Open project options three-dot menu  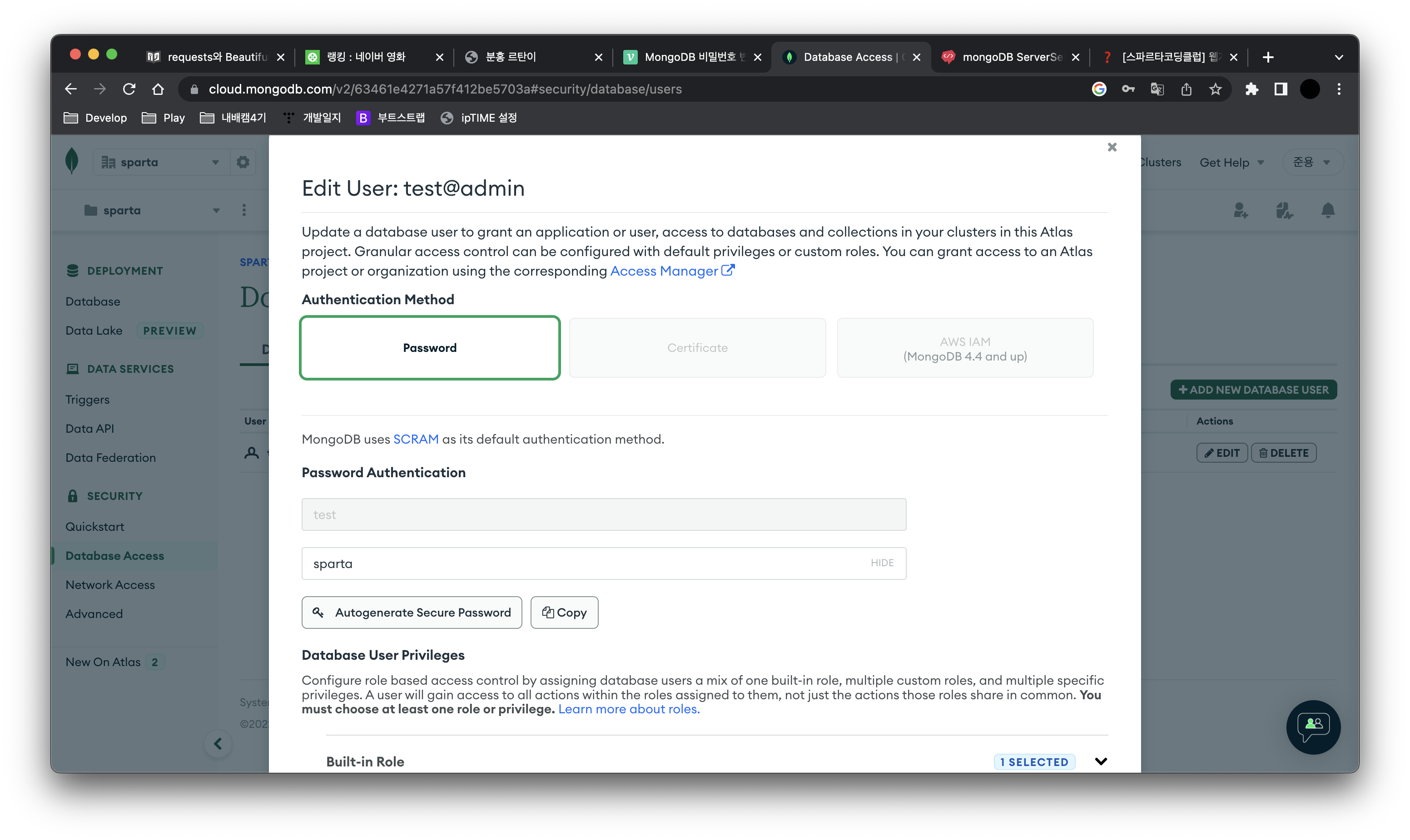point(244,211)
